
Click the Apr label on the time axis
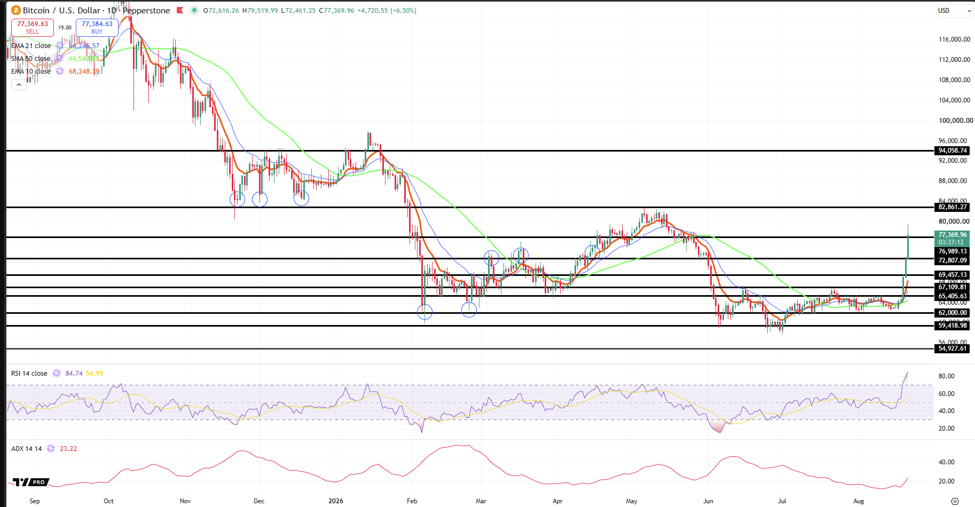[557, 501]
